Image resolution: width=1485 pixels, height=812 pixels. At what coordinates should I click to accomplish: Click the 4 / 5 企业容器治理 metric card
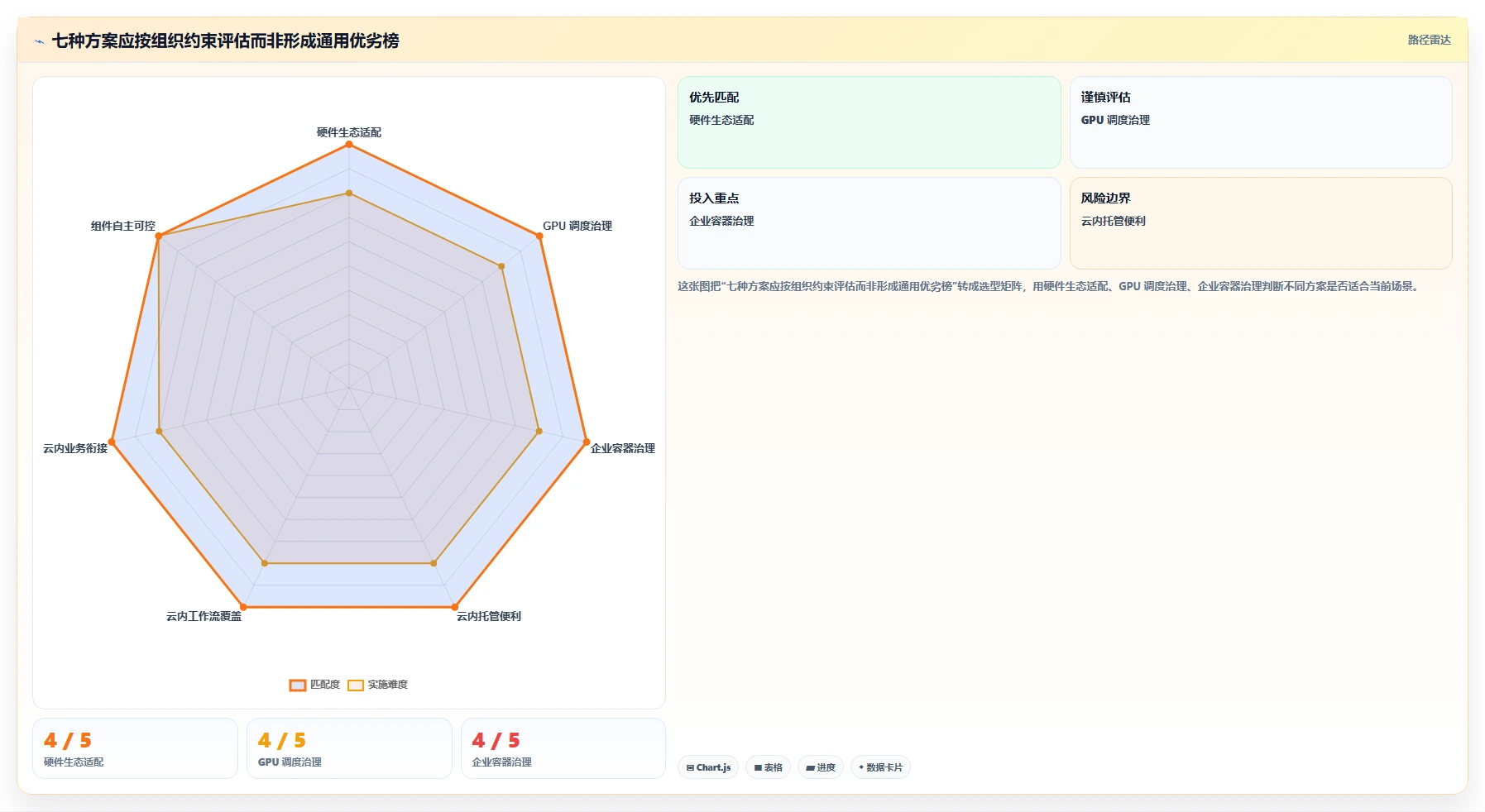(563, 748)
